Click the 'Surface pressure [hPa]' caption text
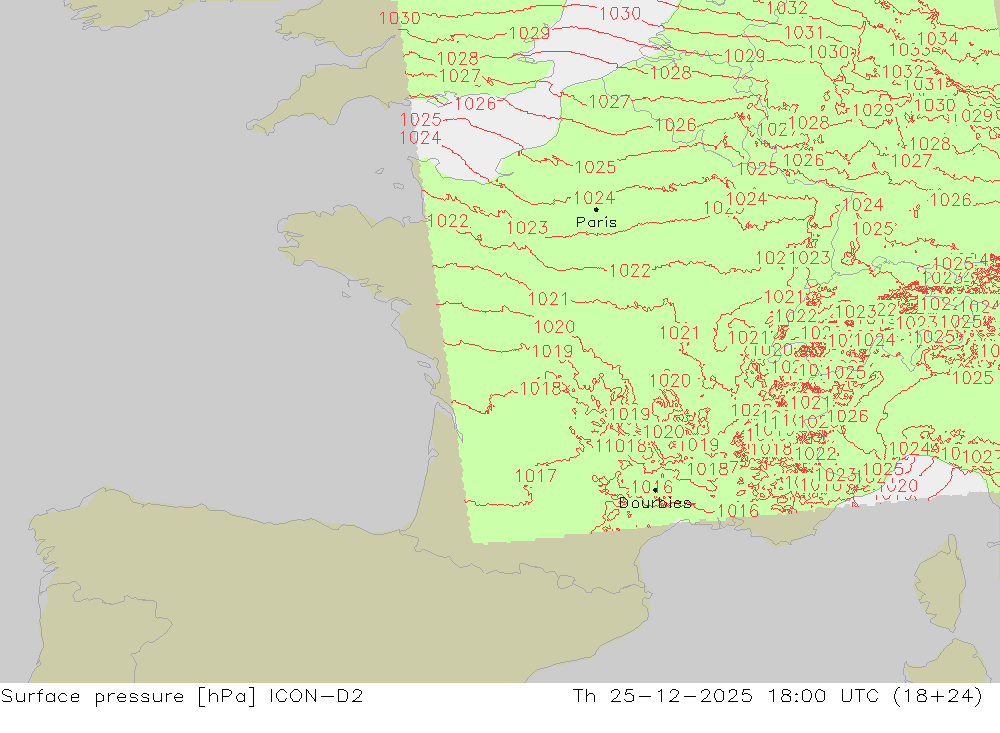Viewport: 1000px width, 733px height. pyautogui.click(x=129, y=696)
